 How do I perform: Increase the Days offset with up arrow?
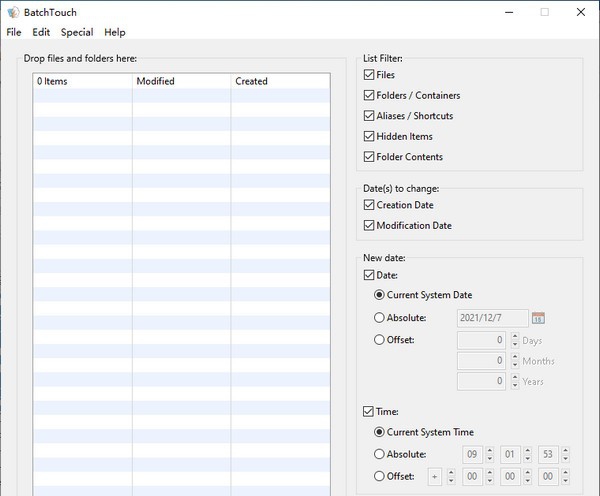tap(515, 336)
